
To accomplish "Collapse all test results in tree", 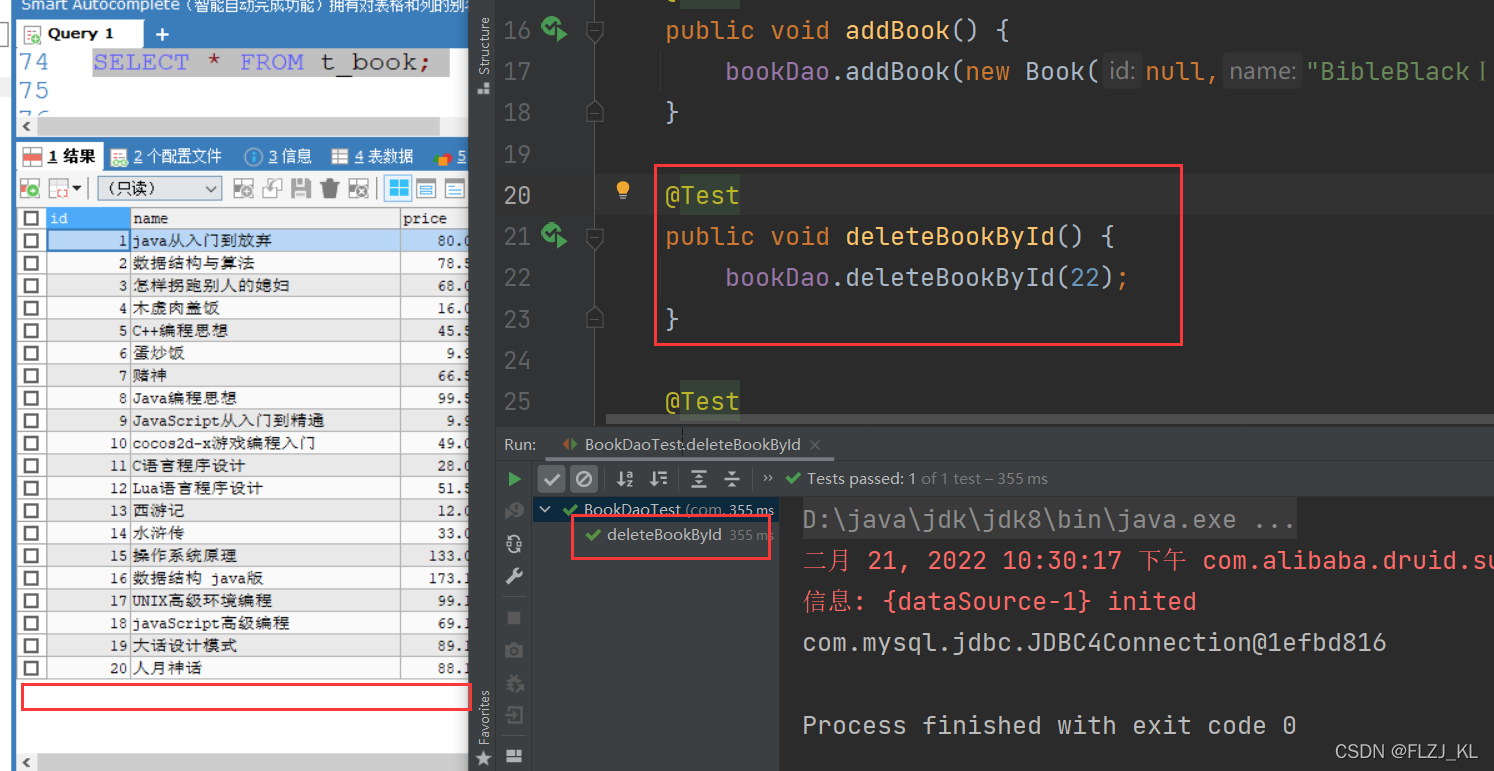I will pyautogui.click(x=732, y=478).
